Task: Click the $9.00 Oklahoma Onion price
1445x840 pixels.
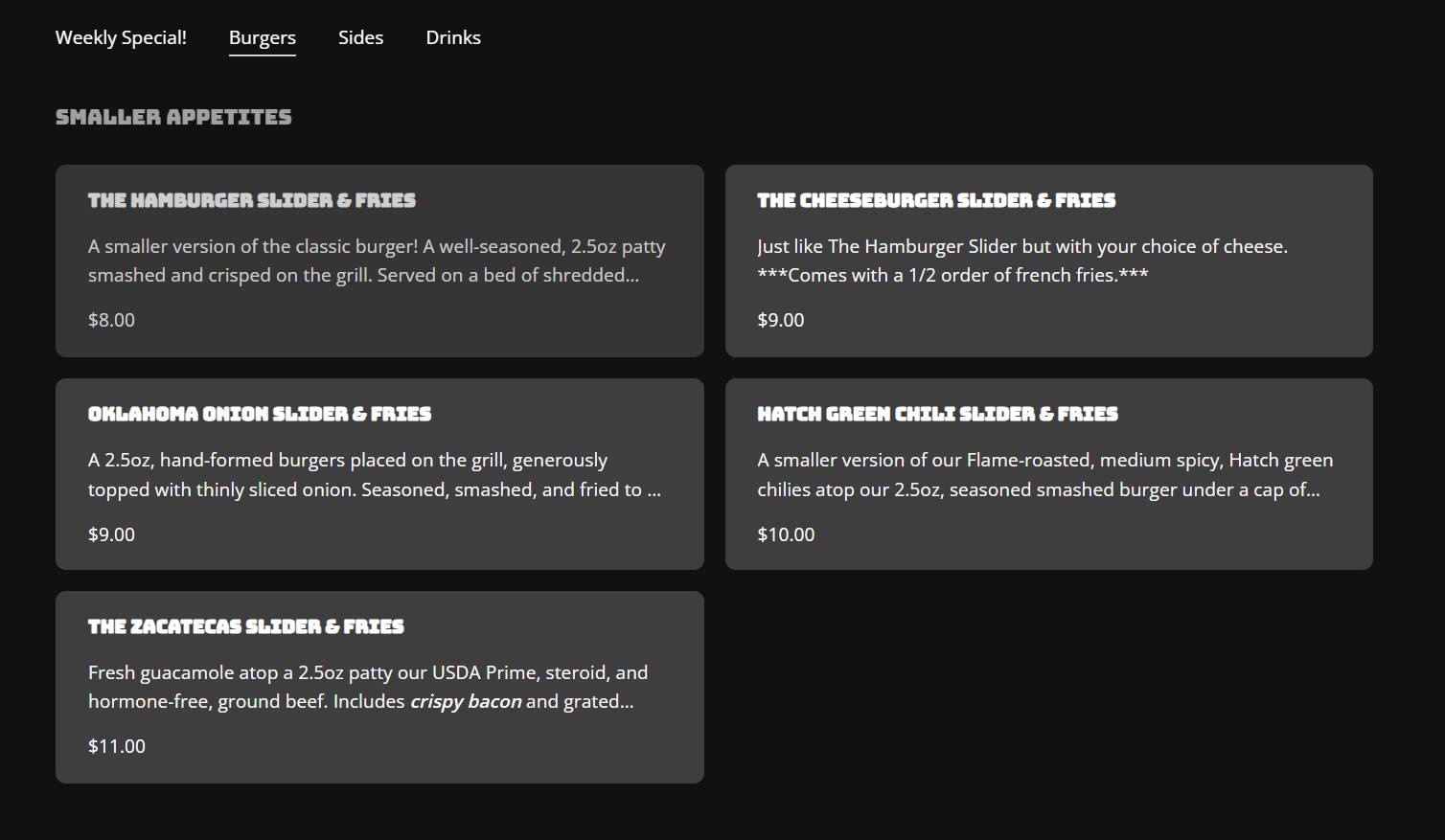Action: pos(111,534)
